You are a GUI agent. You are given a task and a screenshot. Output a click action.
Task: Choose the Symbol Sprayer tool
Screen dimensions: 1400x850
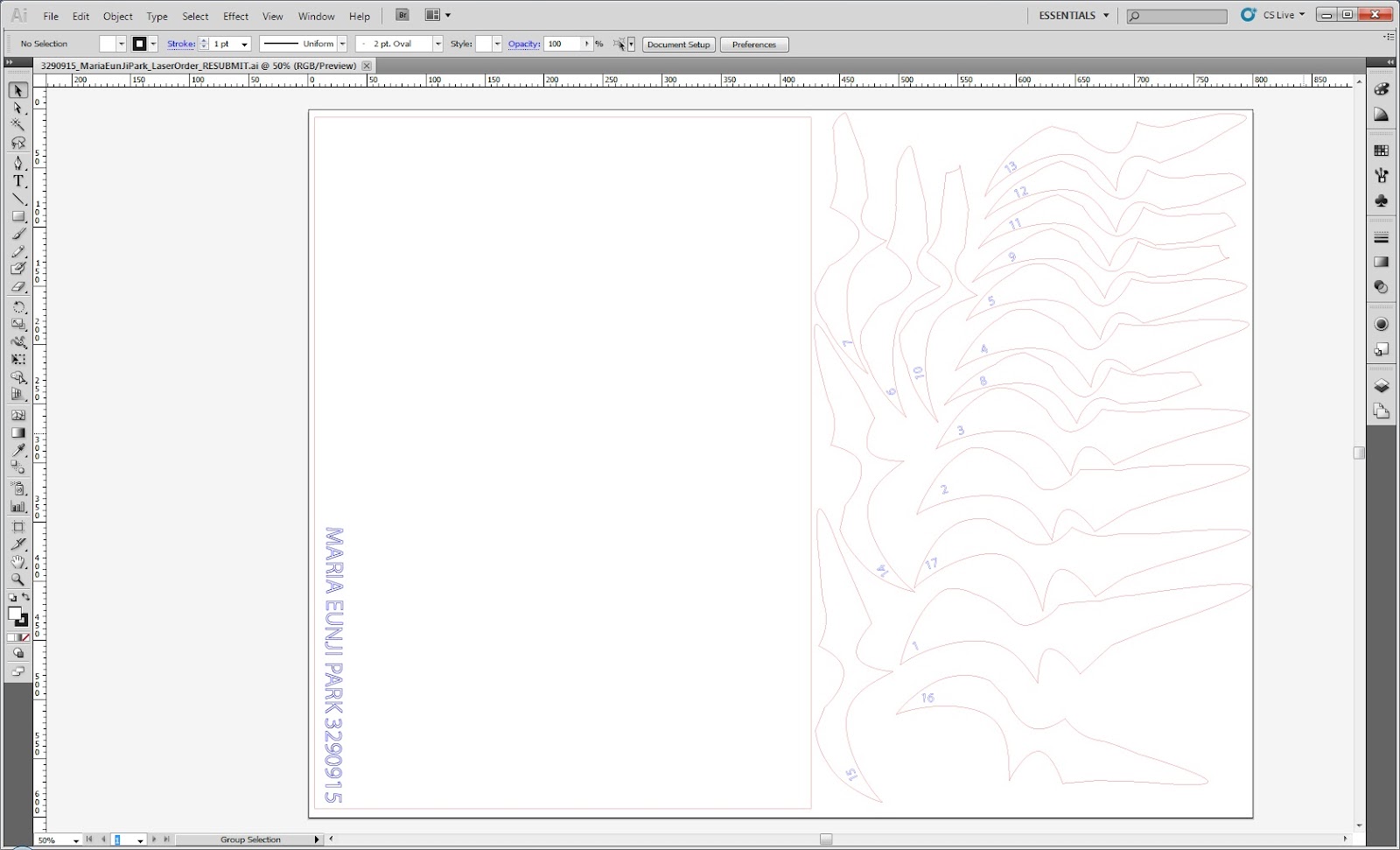17,489
